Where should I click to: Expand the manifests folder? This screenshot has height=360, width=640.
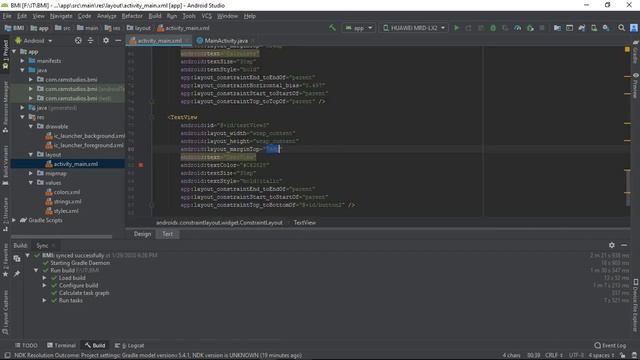(22, 61)
